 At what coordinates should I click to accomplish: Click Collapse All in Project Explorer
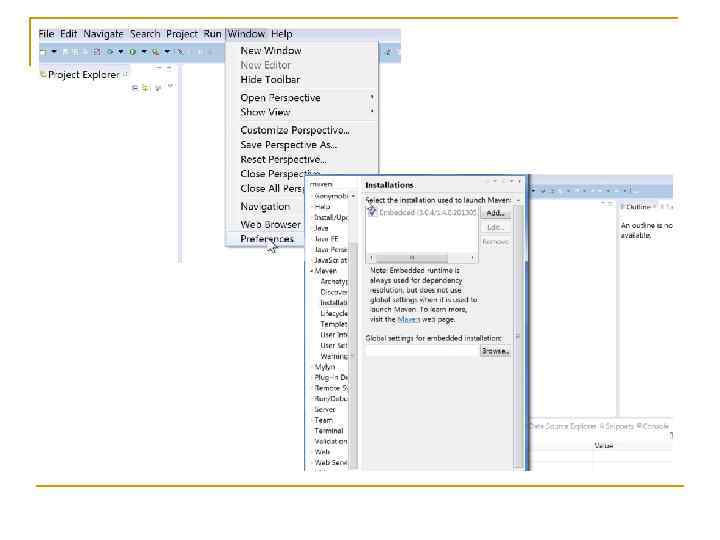coord(135,87)
